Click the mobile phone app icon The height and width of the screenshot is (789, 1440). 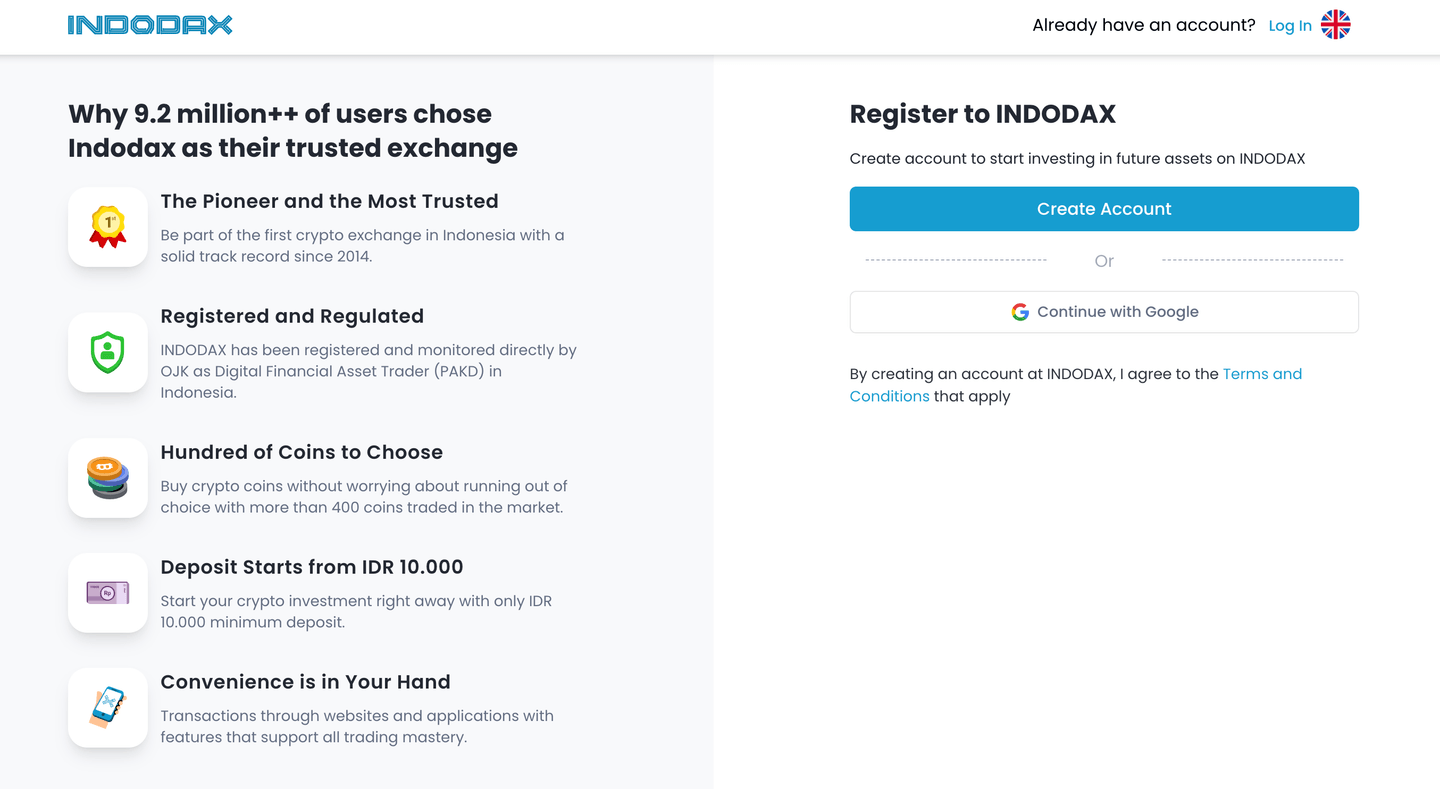tap(108, 707)
